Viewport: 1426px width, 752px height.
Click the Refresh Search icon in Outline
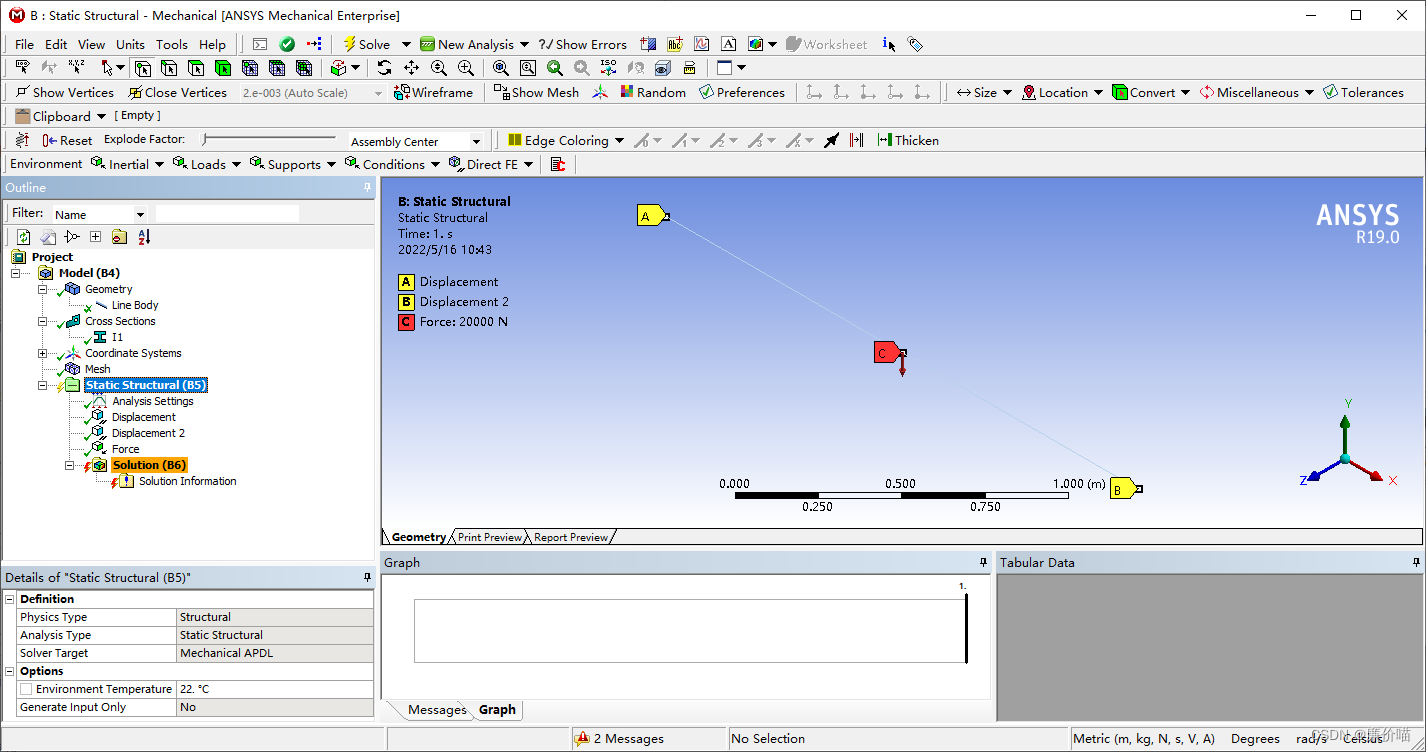tap(24, 237)
